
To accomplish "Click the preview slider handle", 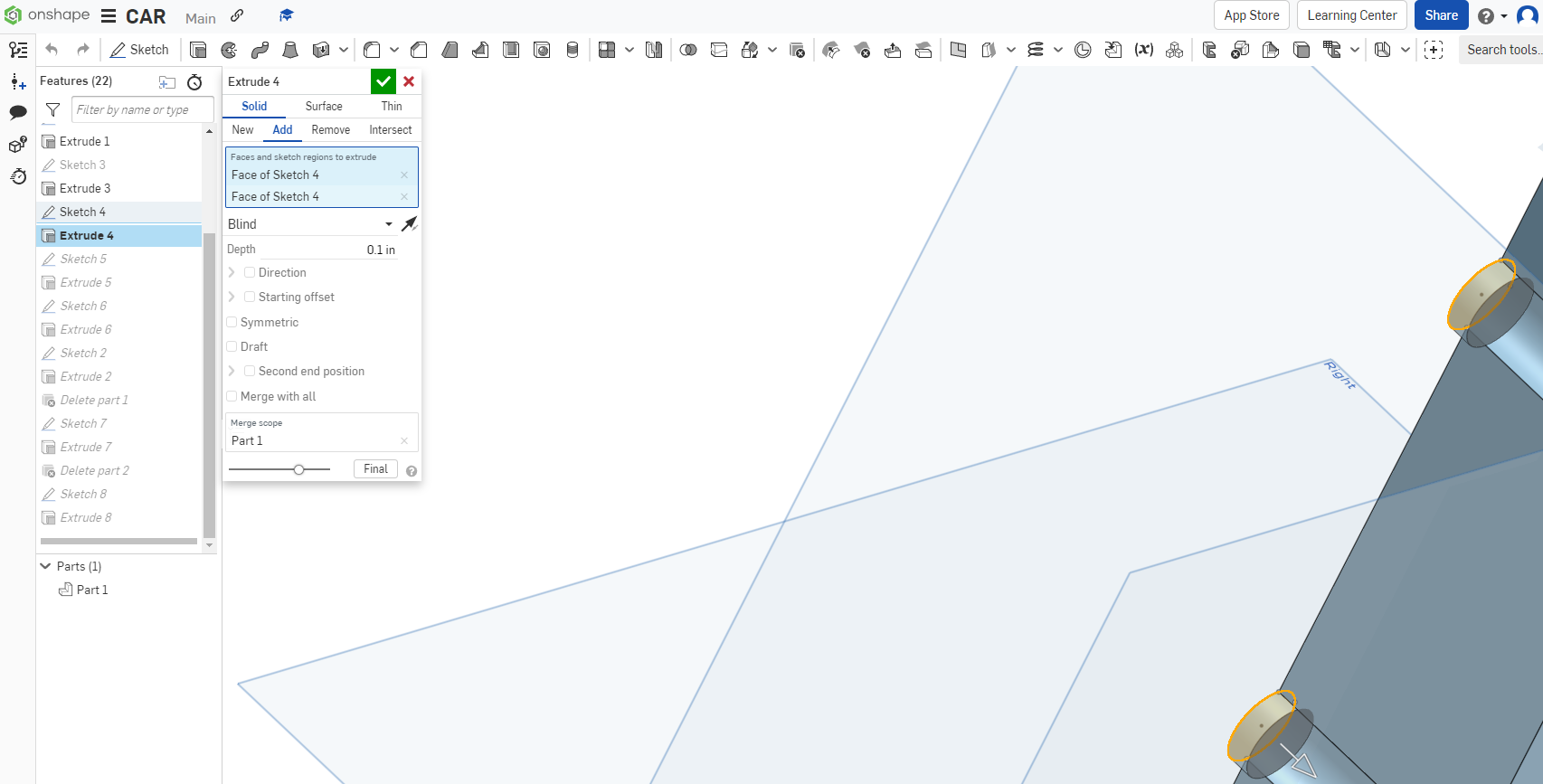I will pyautogui.click(x=298, y=469).
